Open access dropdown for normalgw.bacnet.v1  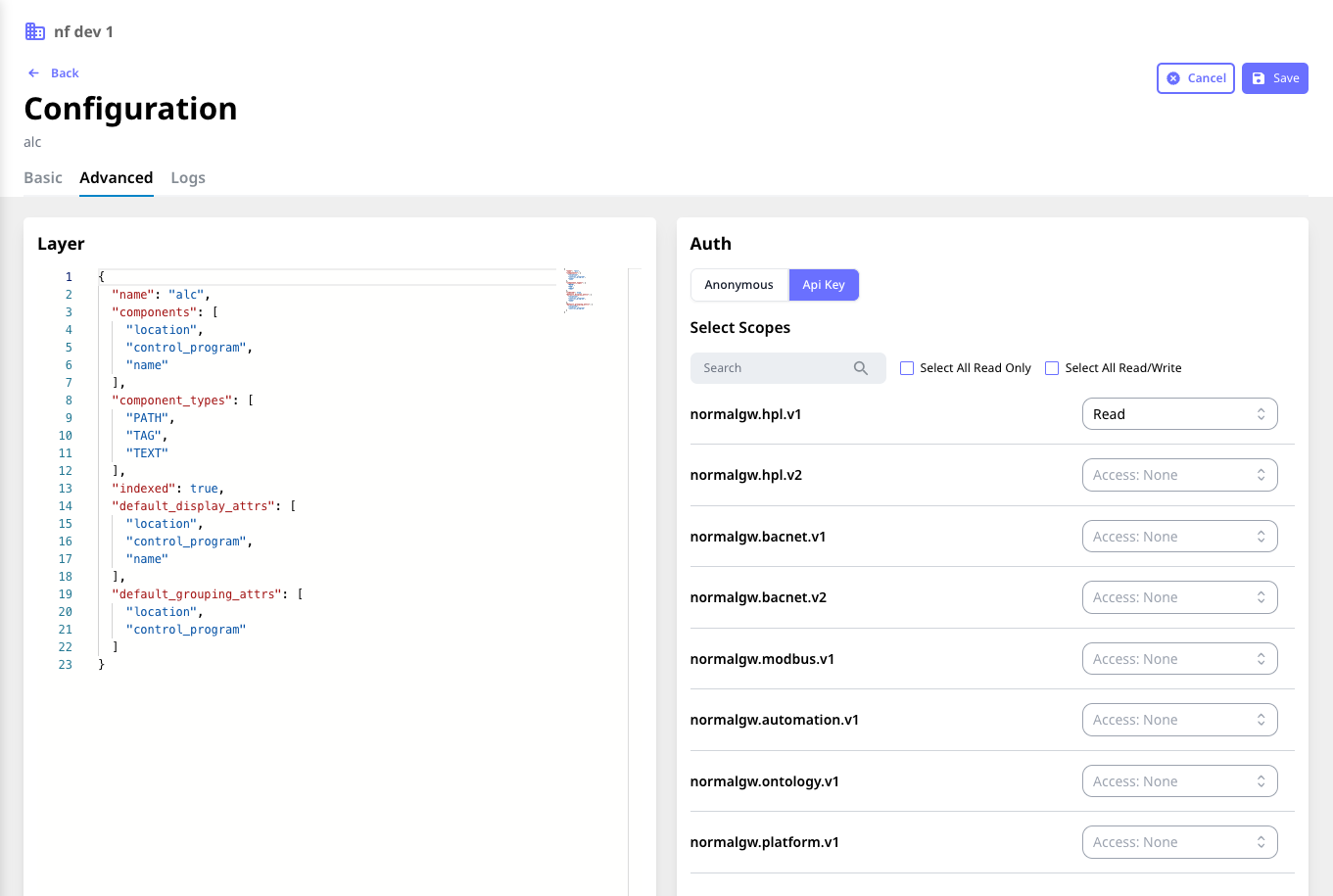pos(1180,537)
